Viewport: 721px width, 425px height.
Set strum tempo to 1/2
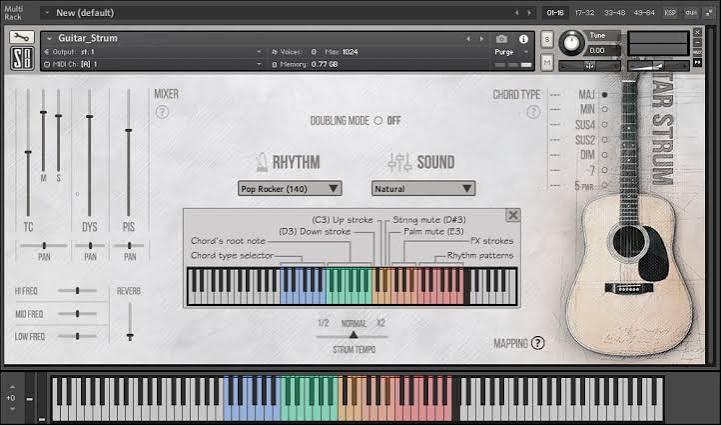[x=323, y=323]
